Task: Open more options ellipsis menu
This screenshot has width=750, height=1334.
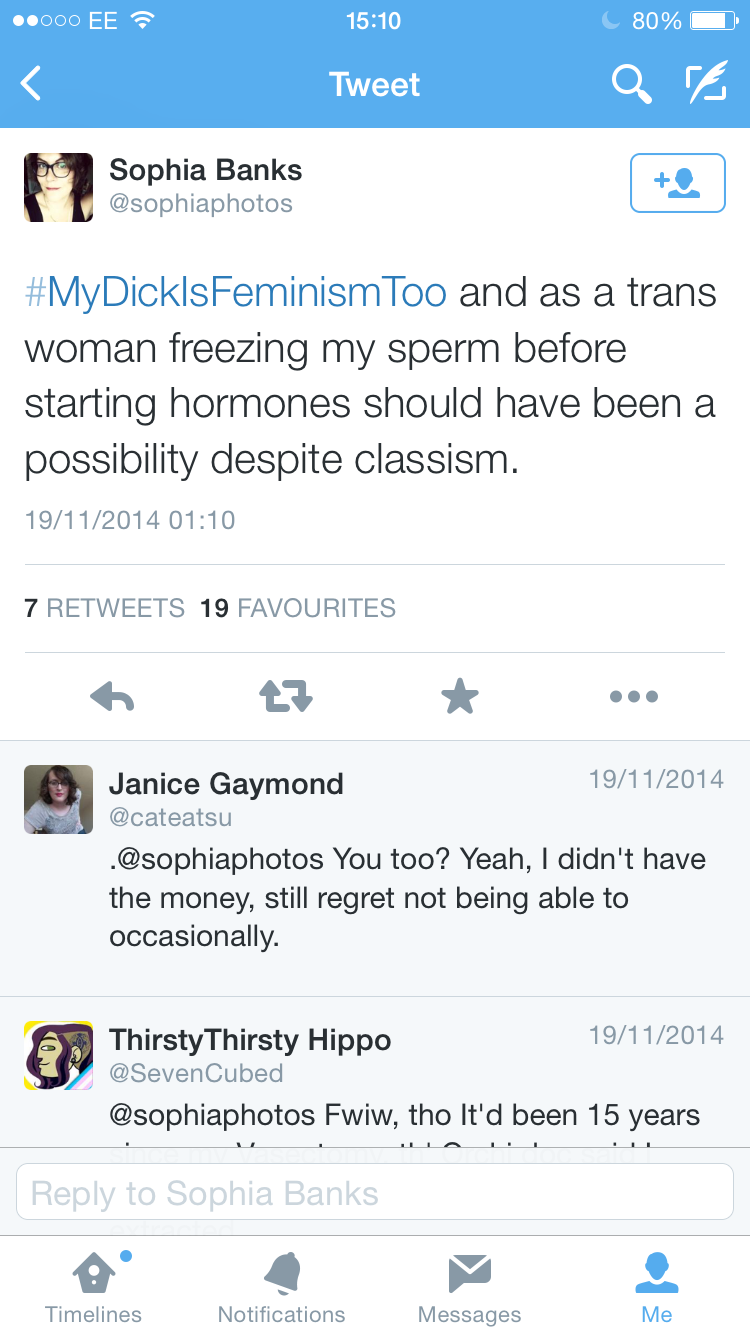Action: coord(634,696)
